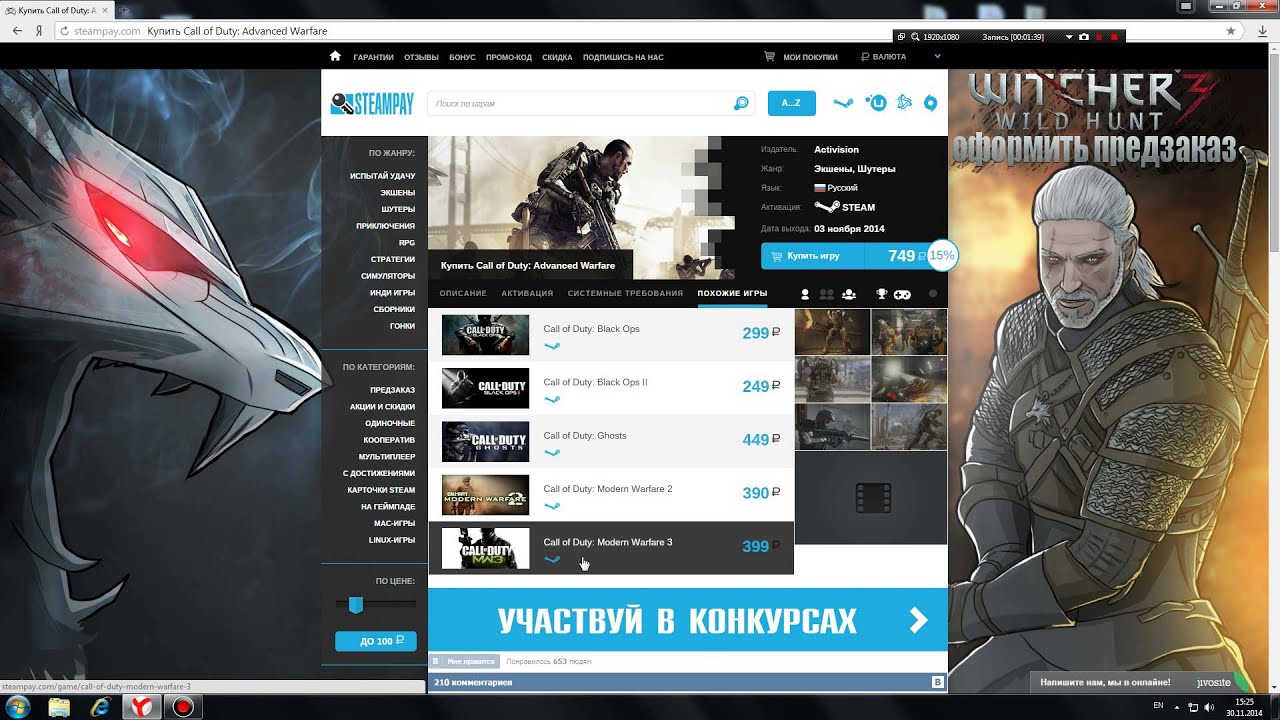Click the Steampay logo
This screenshot has height=720, width=1280.
[372, 103]
